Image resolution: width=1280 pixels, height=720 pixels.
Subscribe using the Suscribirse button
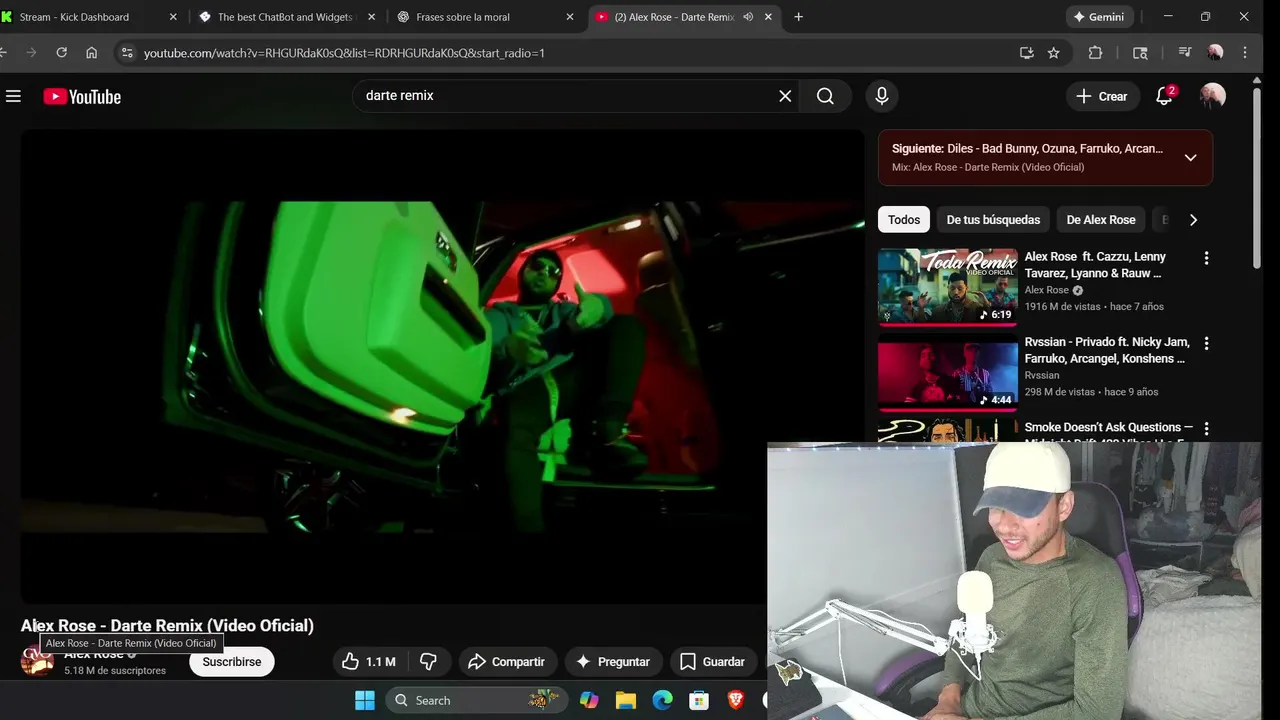[x=232, y=662]
